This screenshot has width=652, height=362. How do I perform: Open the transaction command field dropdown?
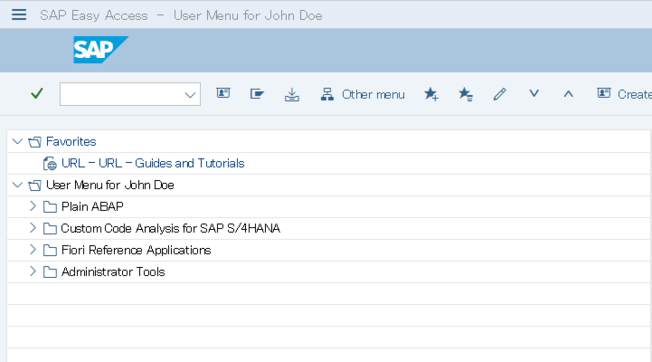tap(190, 95)
